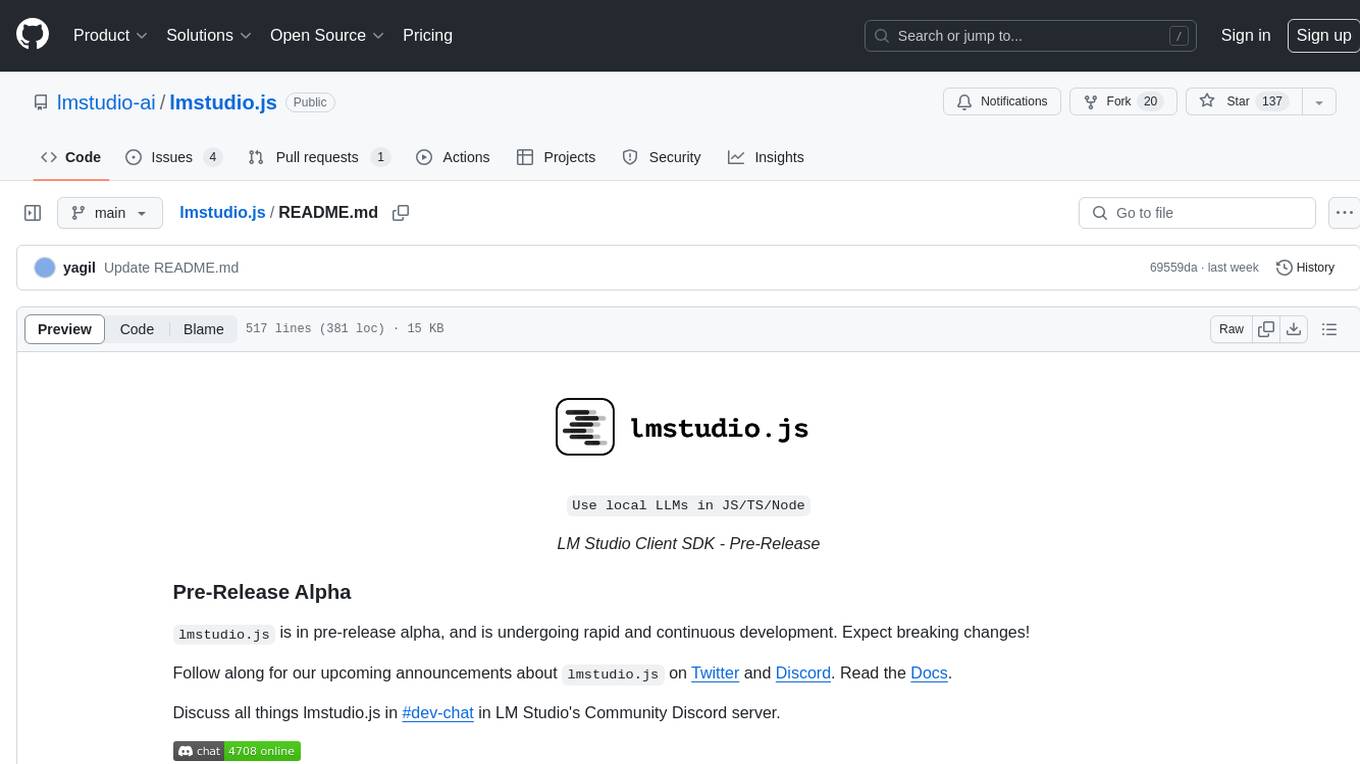
Task: Open yagil's user profile
Action: pyautogui.click(x=79, y=268)
